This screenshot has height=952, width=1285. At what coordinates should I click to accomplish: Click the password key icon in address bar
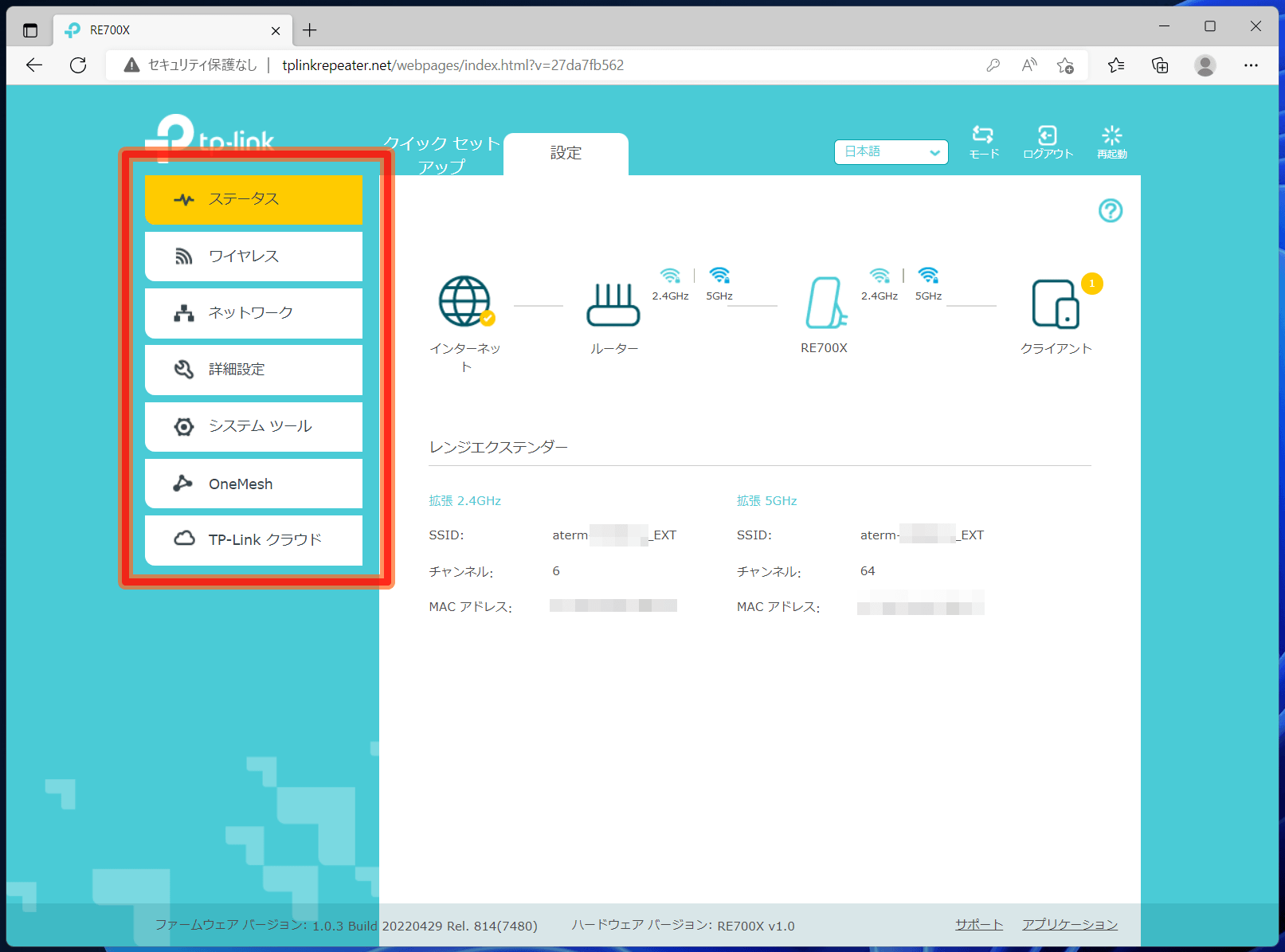[x=993, y=65]
